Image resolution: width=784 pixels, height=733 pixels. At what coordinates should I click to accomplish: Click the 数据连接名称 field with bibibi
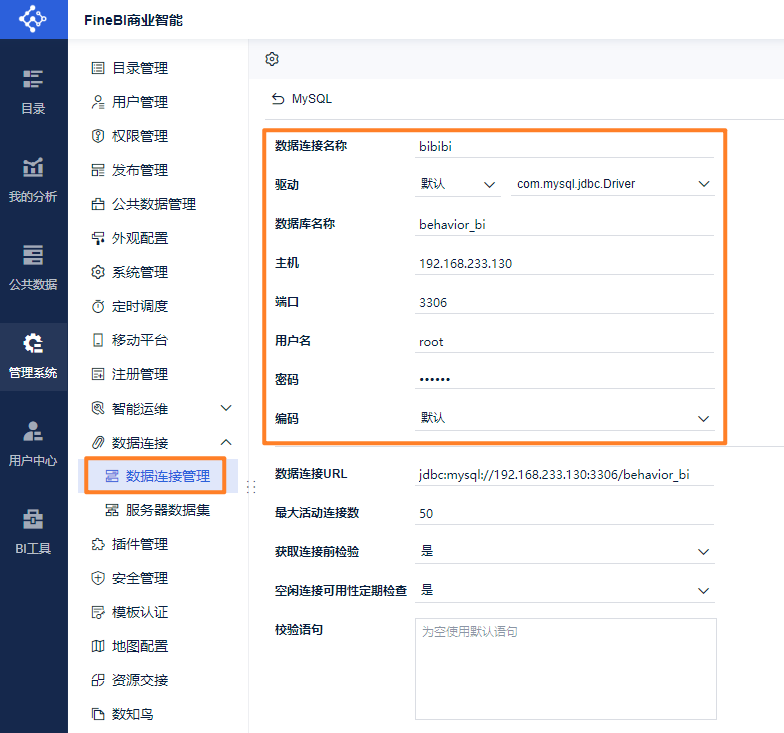tap(564, 146)
